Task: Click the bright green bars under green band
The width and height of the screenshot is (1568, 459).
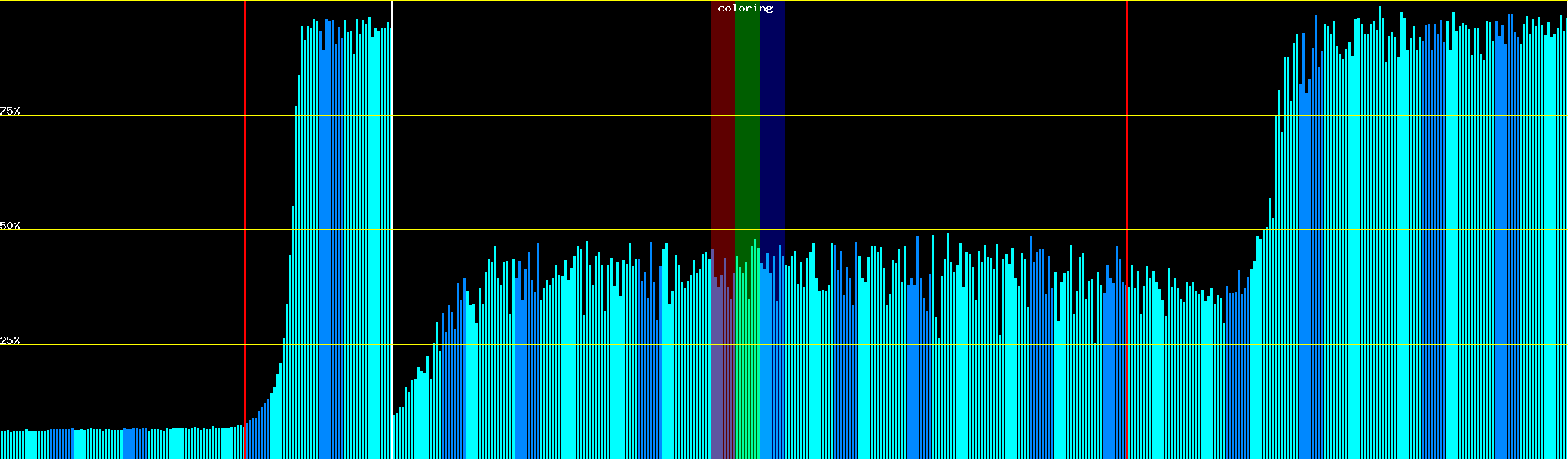Action: (746, 367)
